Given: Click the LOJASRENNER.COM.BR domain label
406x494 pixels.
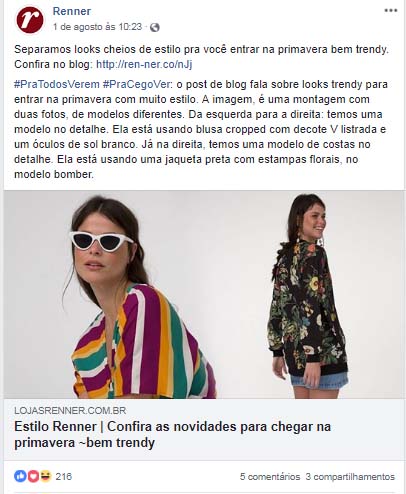Looking at the screenshot, I should coord(70,410).
